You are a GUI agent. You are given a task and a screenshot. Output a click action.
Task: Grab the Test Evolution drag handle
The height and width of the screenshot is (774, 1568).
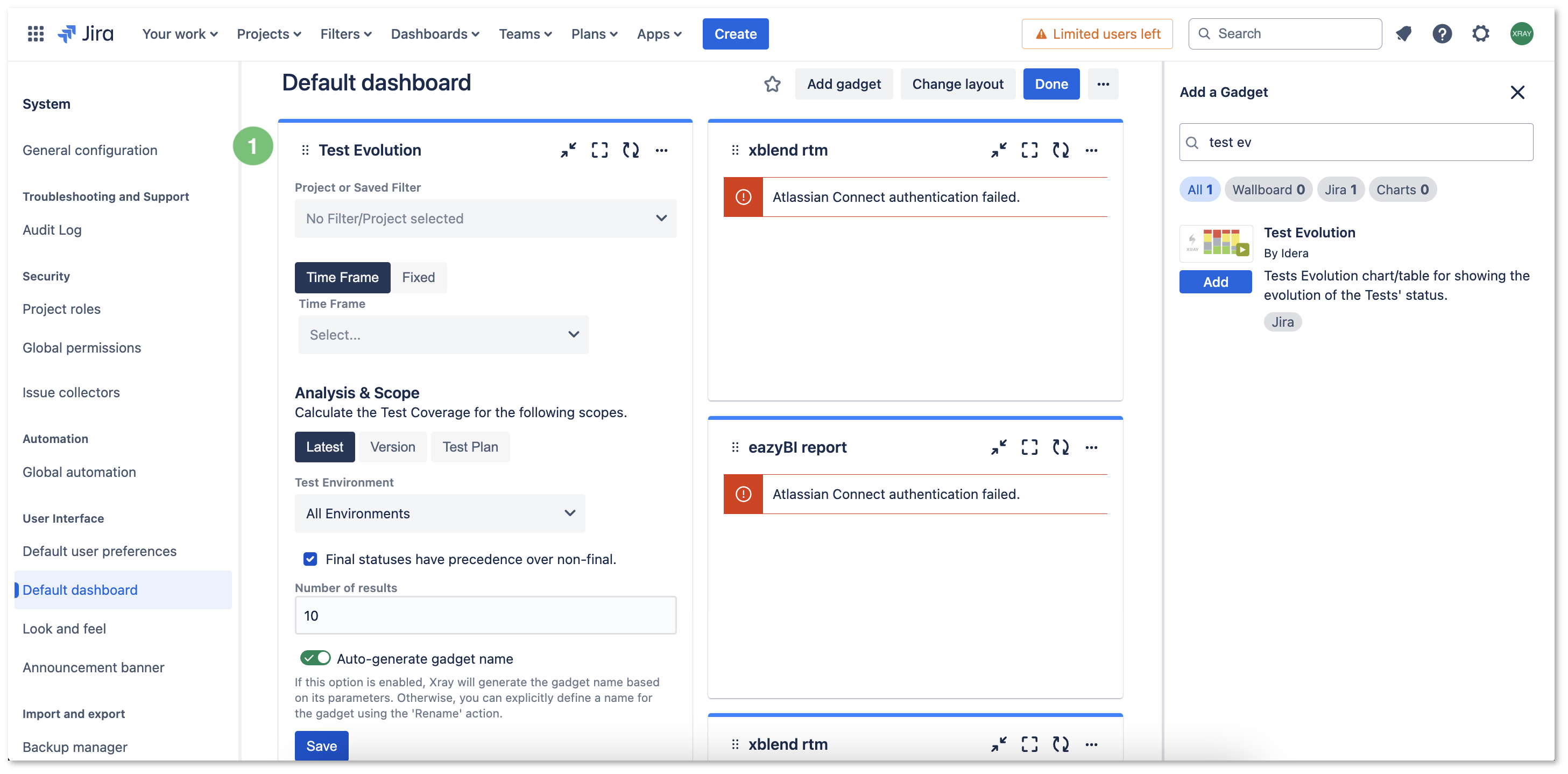306,150
